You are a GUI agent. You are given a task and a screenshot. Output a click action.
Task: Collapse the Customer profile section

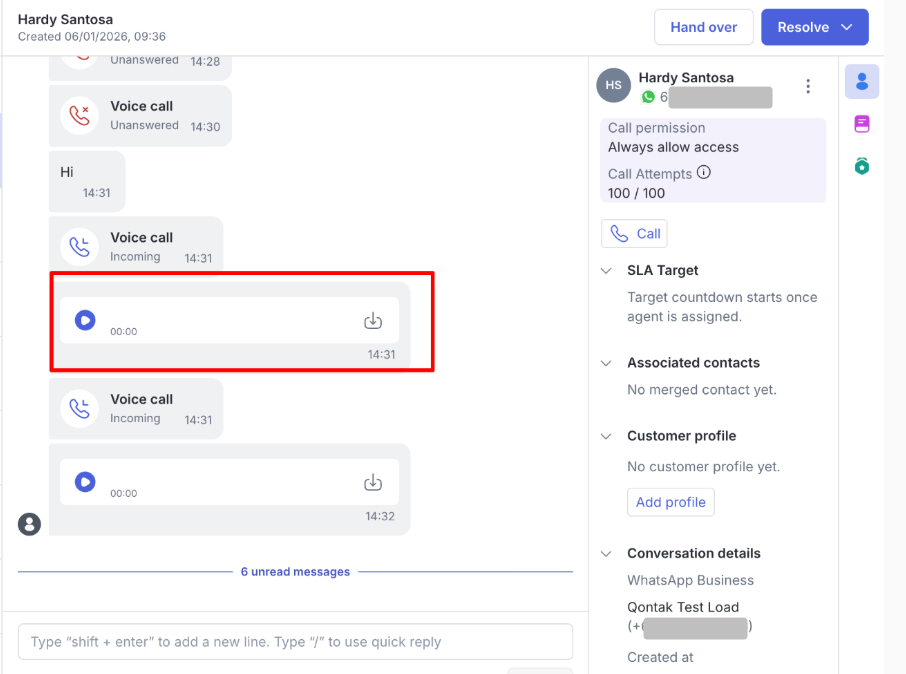(606, 436)
